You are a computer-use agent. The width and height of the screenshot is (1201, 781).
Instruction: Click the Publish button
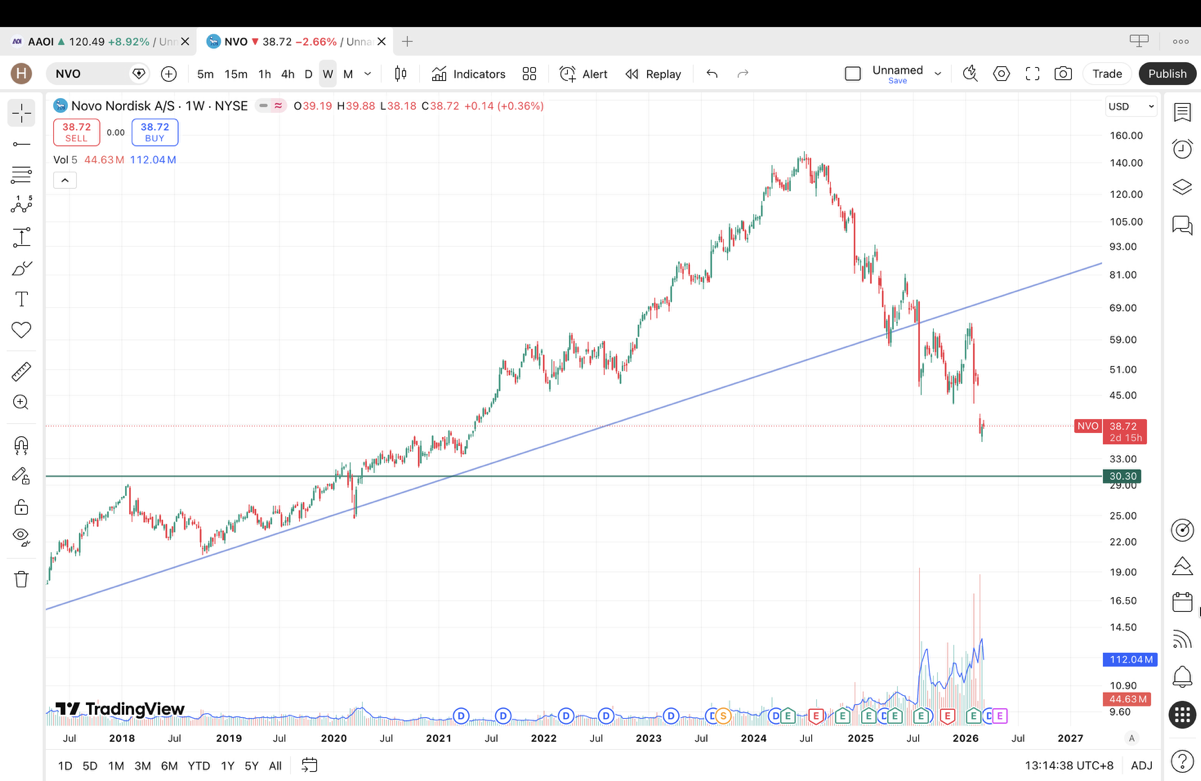pyautogui.click(x=1166, y=74)
